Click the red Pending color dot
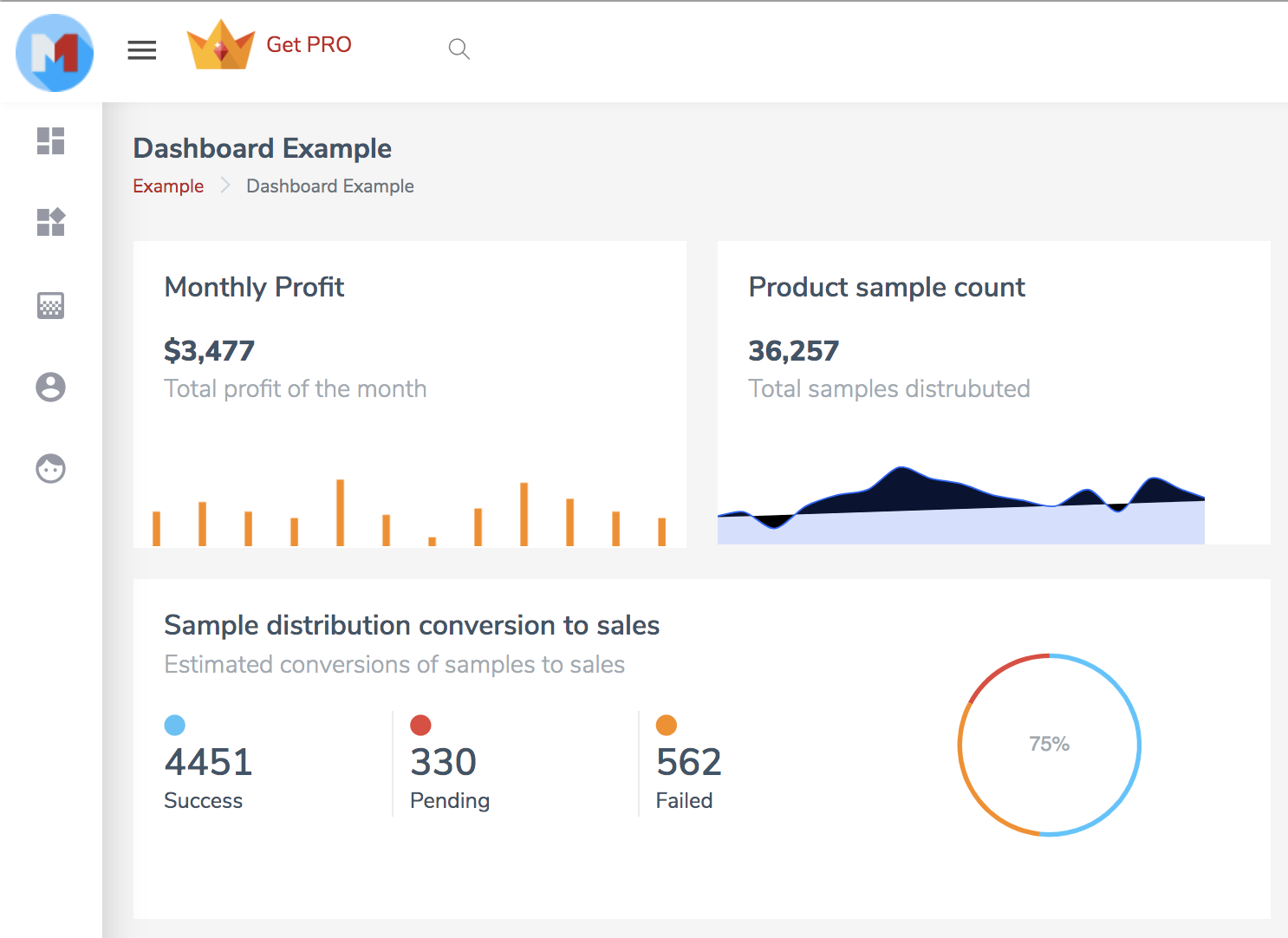Viewport: 1288px width, 938px height. click(x=420, y=725)
